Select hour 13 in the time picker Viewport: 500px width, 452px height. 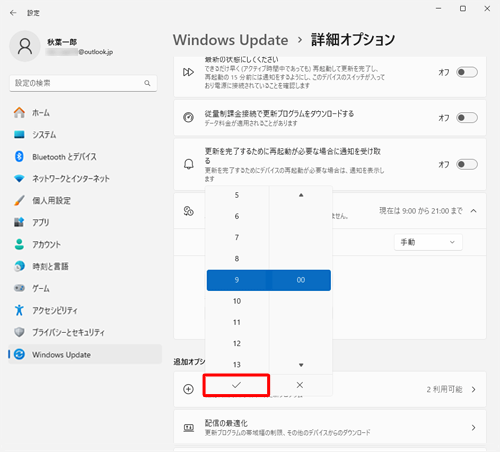pos(237,365)
